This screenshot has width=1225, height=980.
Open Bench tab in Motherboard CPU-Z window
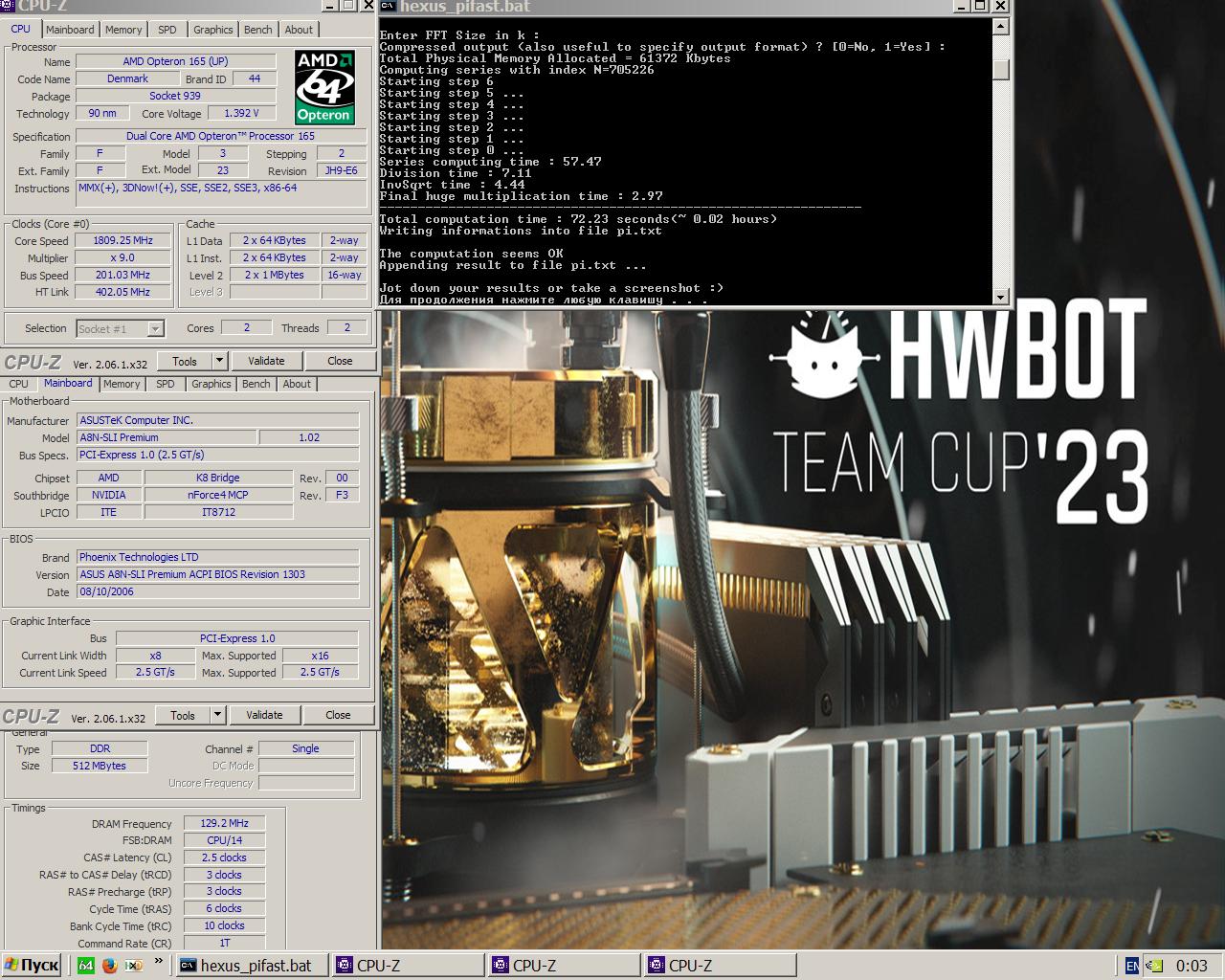256,384
